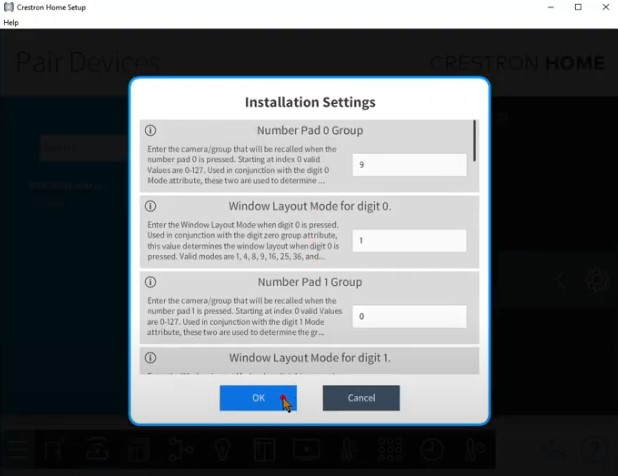The image size is (618, 476).
Task: Click the OK button in Installation Settings
Action: pos(258,398)
